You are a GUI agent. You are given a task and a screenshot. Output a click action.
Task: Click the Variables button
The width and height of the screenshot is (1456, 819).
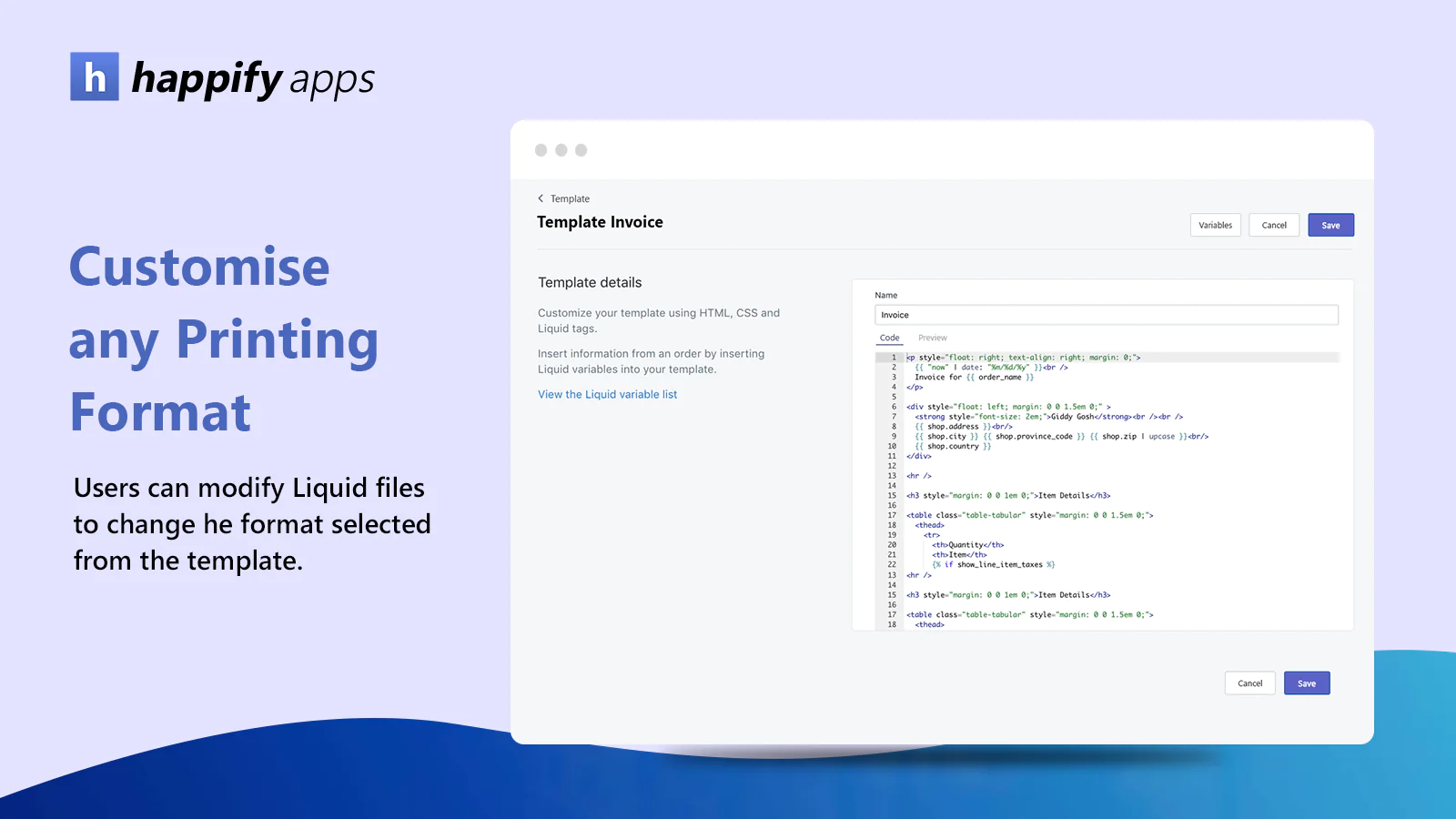pyautogui.click(x=1215, y=225)
